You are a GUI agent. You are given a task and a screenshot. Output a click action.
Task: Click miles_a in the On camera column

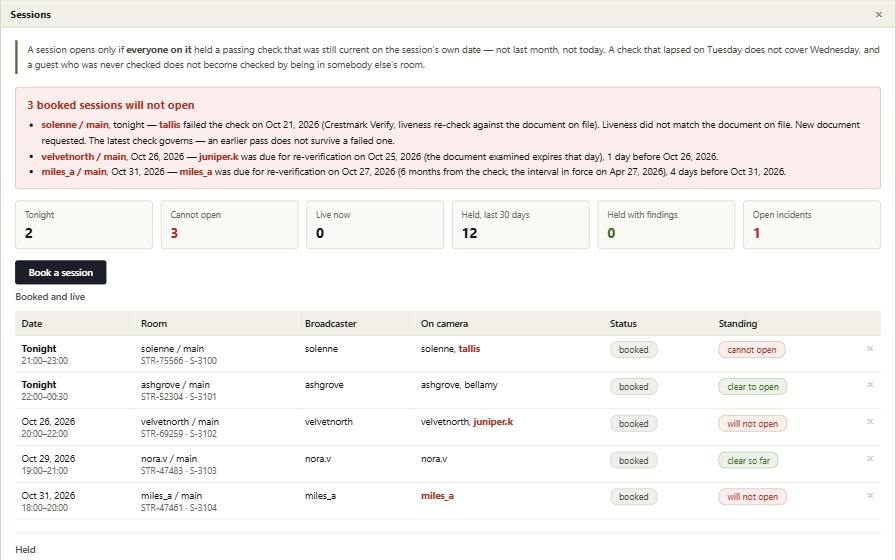[437, 496]
